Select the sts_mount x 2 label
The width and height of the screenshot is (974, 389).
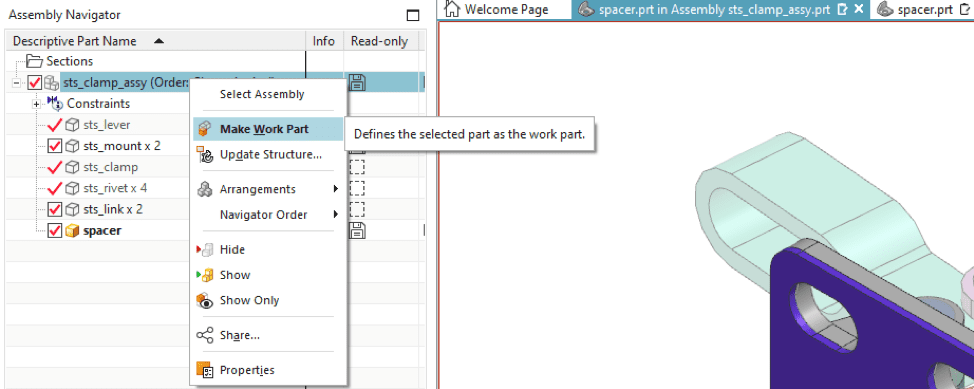pos(122,146)
